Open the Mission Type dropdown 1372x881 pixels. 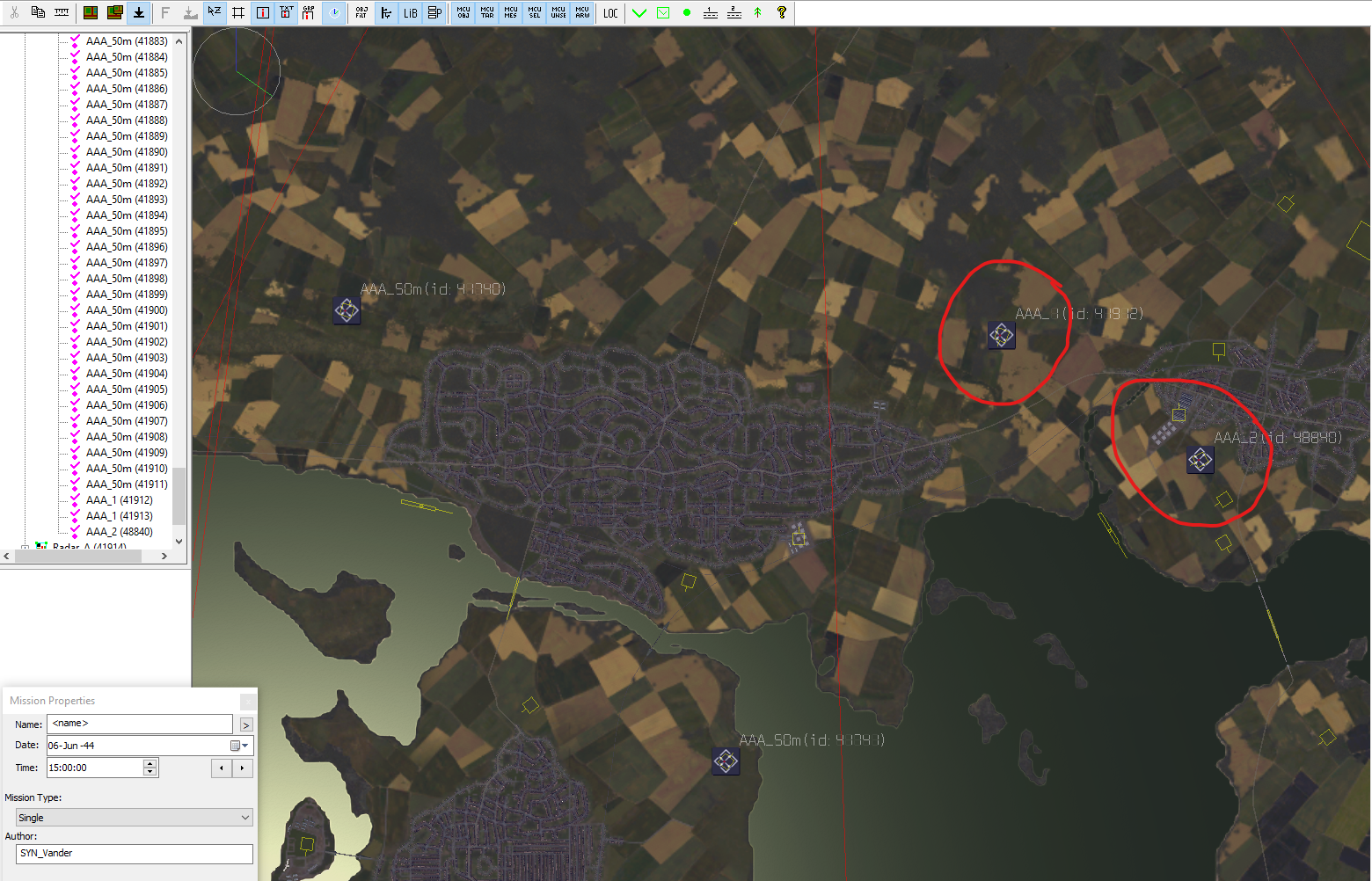pyautogui.click(x=135, y=818)
